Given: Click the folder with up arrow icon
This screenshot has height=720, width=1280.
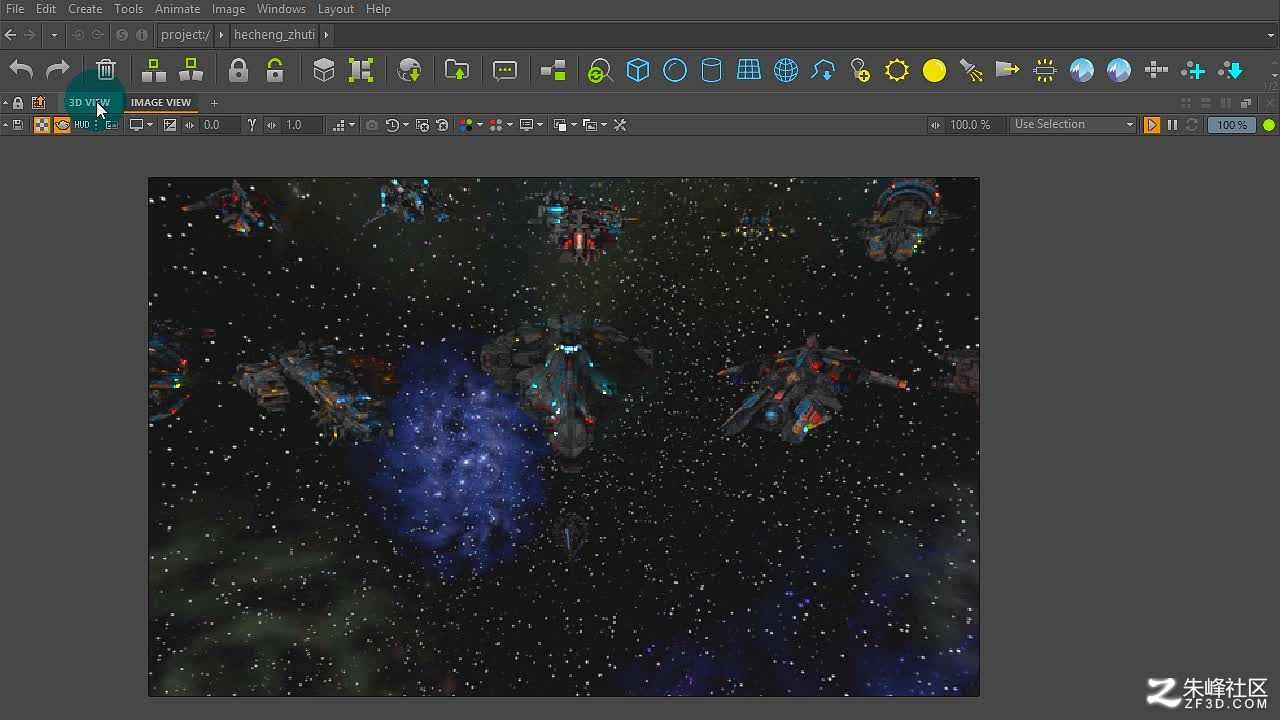Looking at the screenshot, I should click(x=457, y=70).
